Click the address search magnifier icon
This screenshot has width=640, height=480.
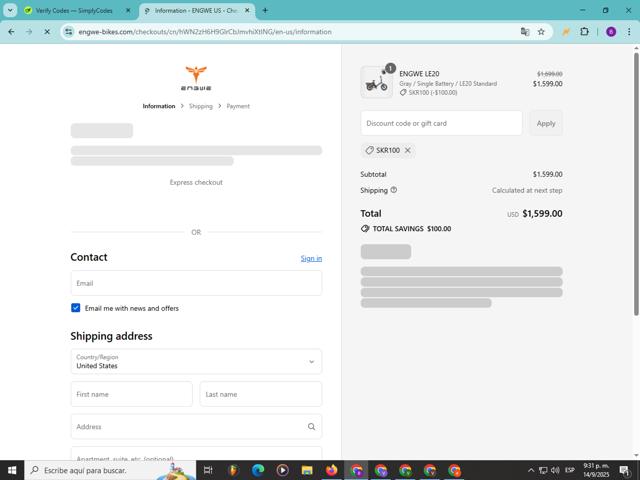311,427
